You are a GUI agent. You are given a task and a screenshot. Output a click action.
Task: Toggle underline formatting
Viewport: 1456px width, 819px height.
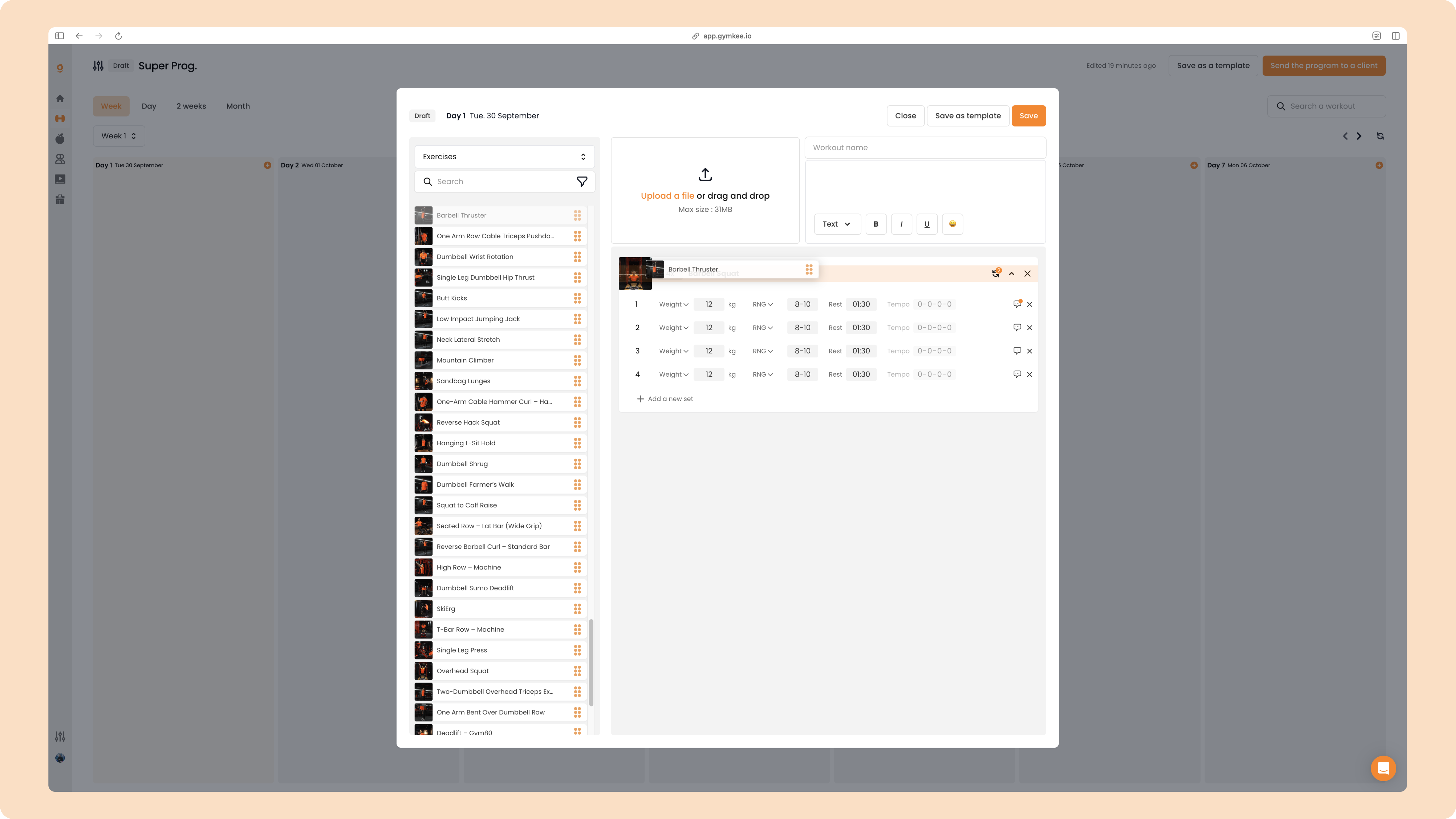(927, 224)
